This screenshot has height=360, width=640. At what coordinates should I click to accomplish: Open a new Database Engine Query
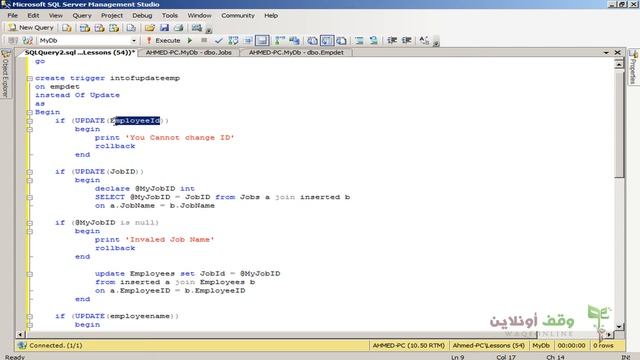click(67, 28)
